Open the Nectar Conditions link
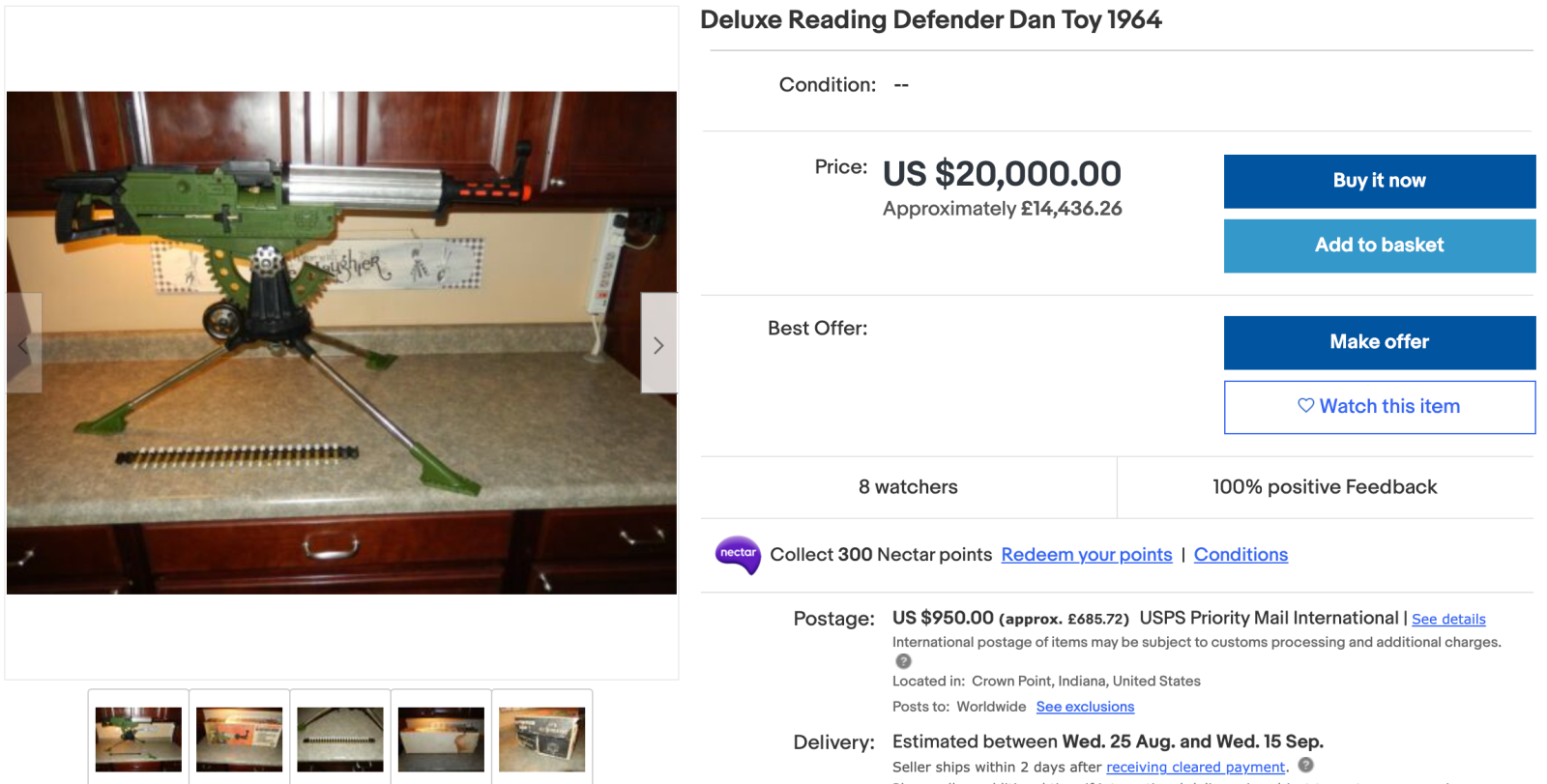Image resolution: width=1547 pixels, height=784 pixels. (x=1241, y=555)
